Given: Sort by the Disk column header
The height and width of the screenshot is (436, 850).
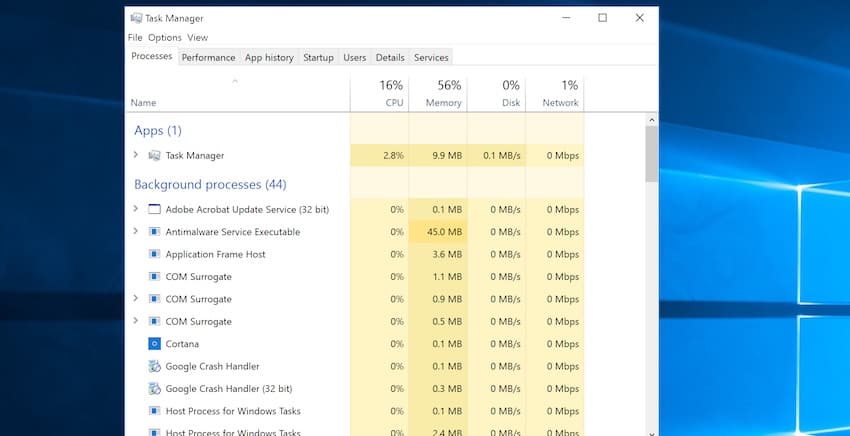Looking at the screenshot, I should [x=497, y=94].
